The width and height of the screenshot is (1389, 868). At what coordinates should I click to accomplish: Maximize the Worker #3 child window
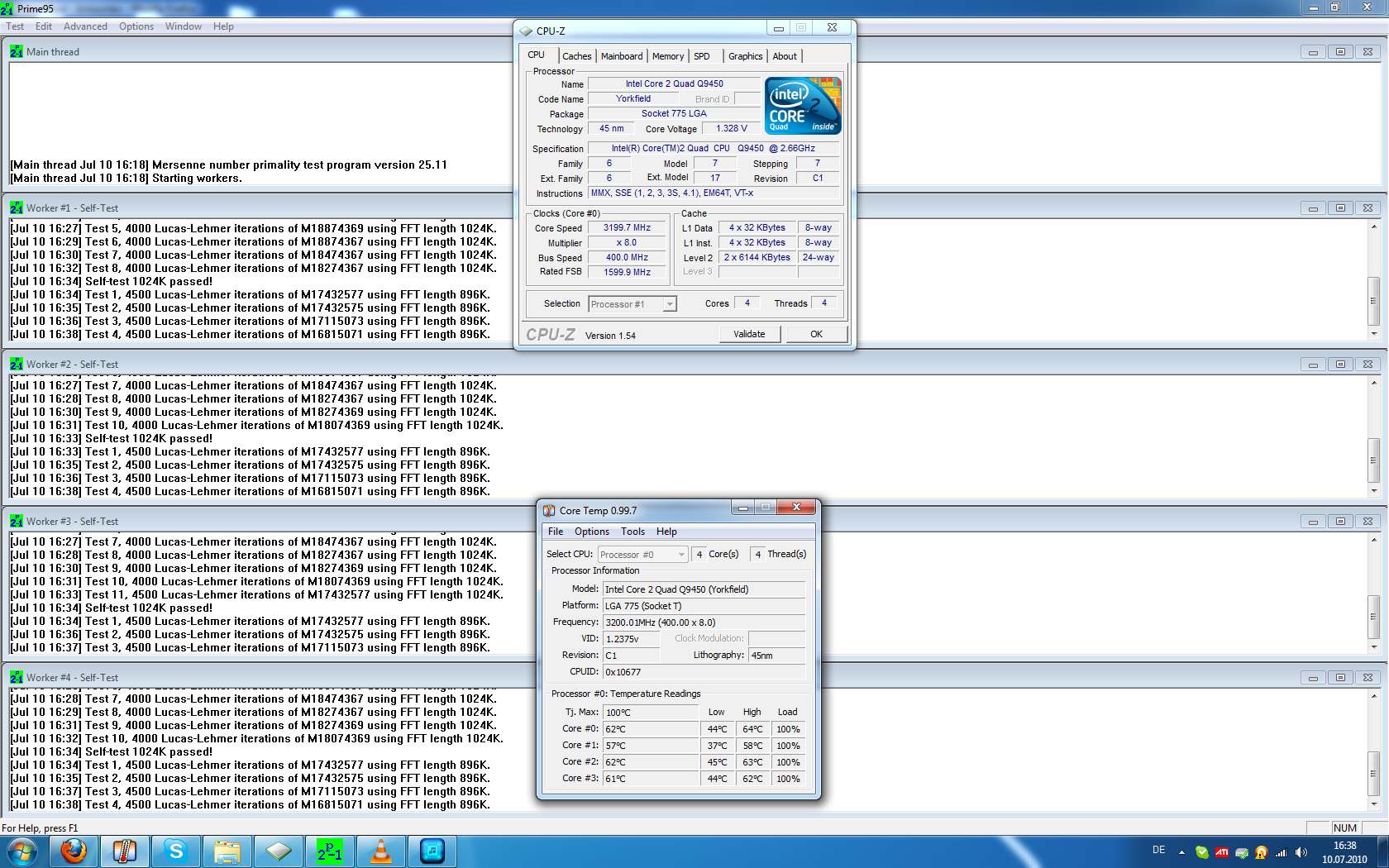(1340, 522)
